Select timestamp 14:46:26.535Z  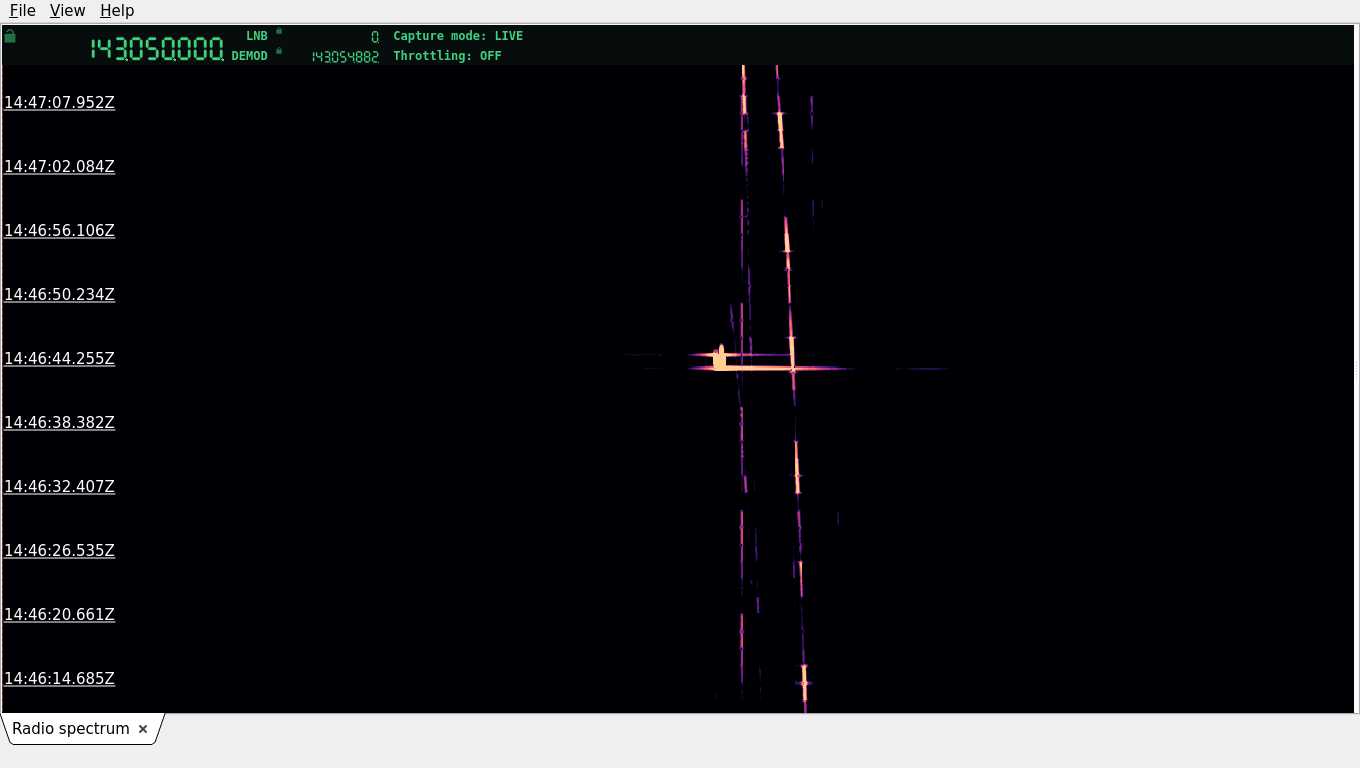pos(60,550)
